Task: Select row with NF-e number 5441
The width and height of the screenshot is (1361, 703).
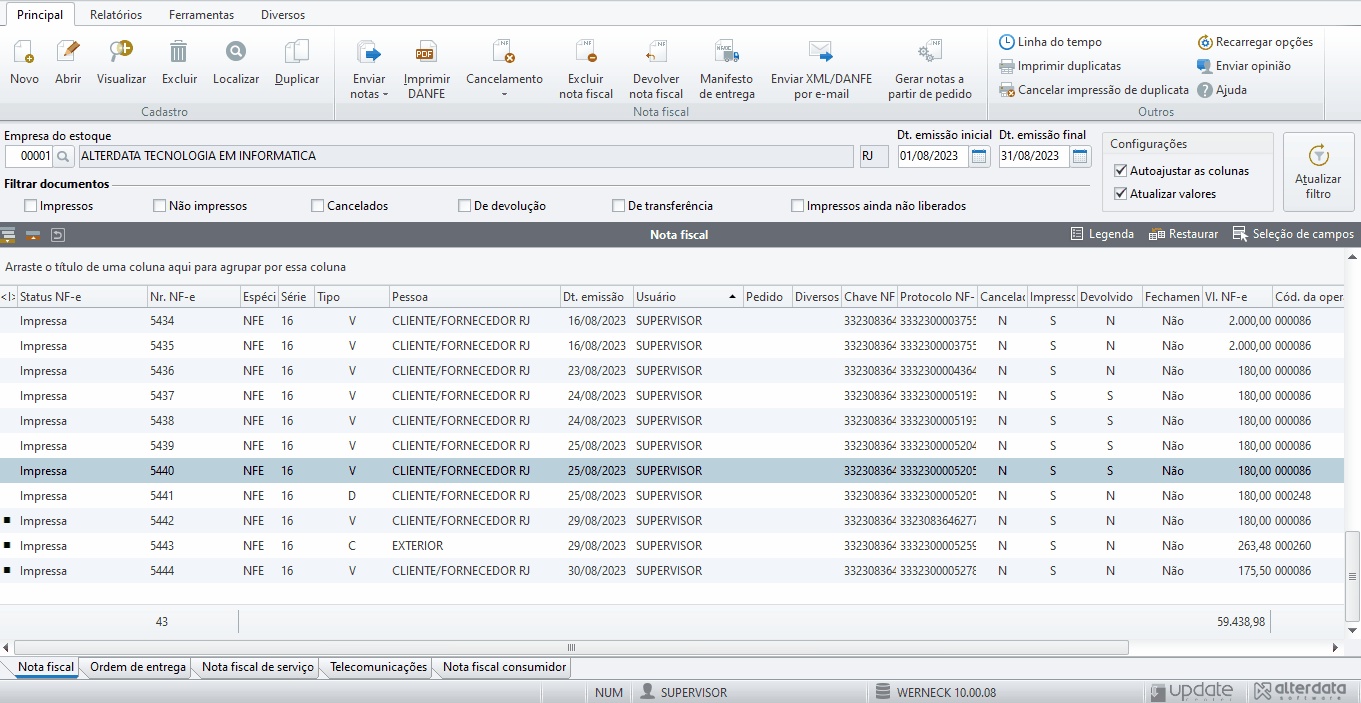Action: (672, 496)
